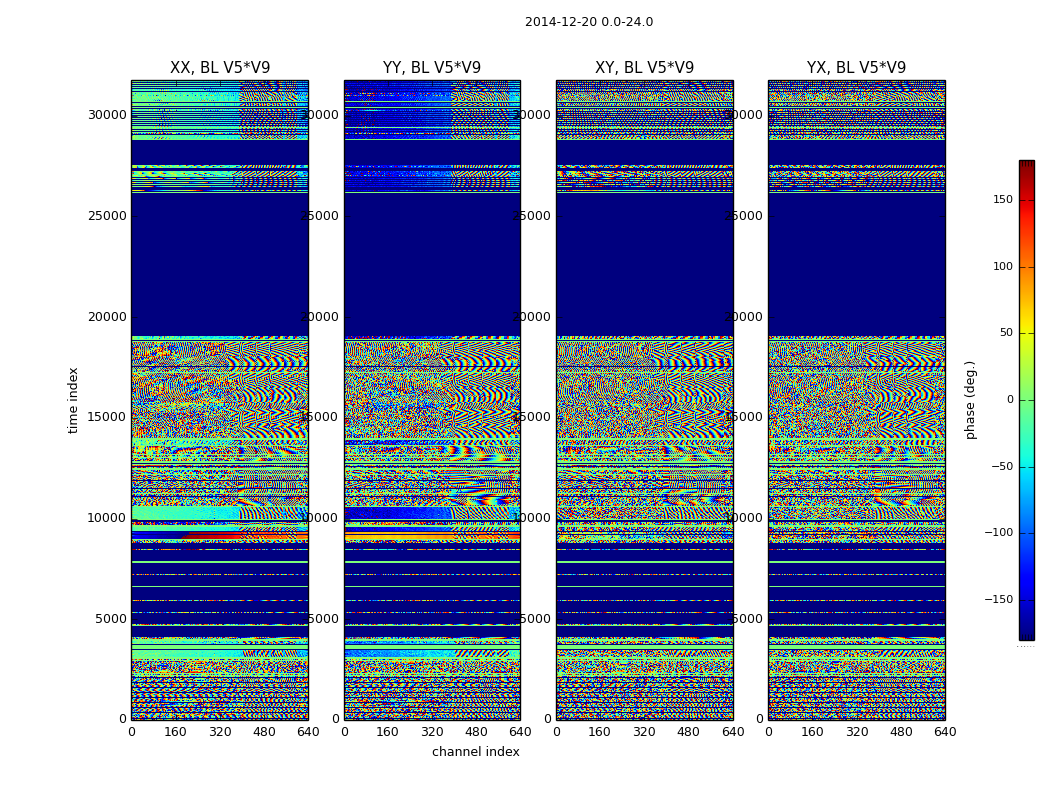
Task: Click the 100 tick label on colorbar
Action: (x=1003, y=266)
